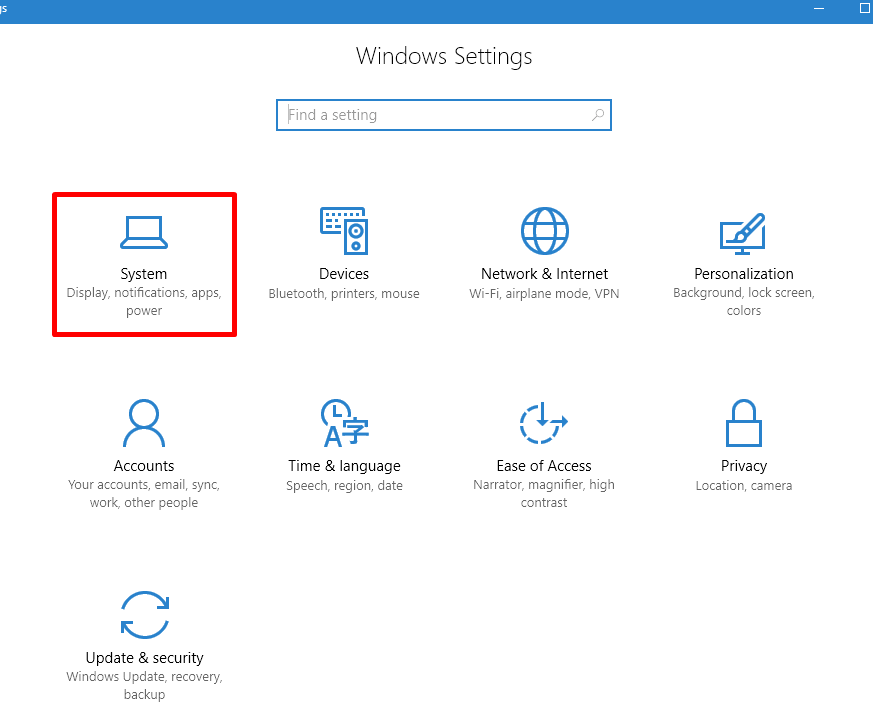Click 'Speech, region, date' description

click(x=344, y=485)
